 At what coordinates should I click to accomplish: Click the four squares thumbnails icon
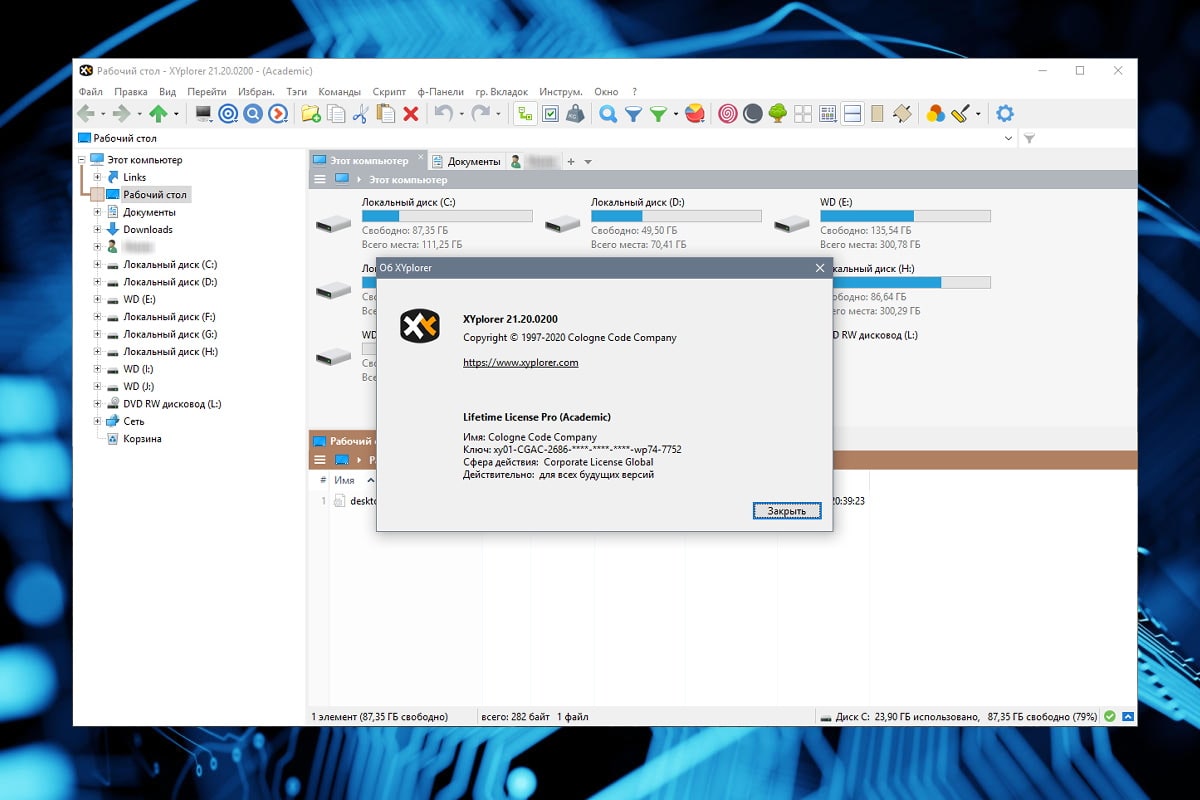click(803, 114)
